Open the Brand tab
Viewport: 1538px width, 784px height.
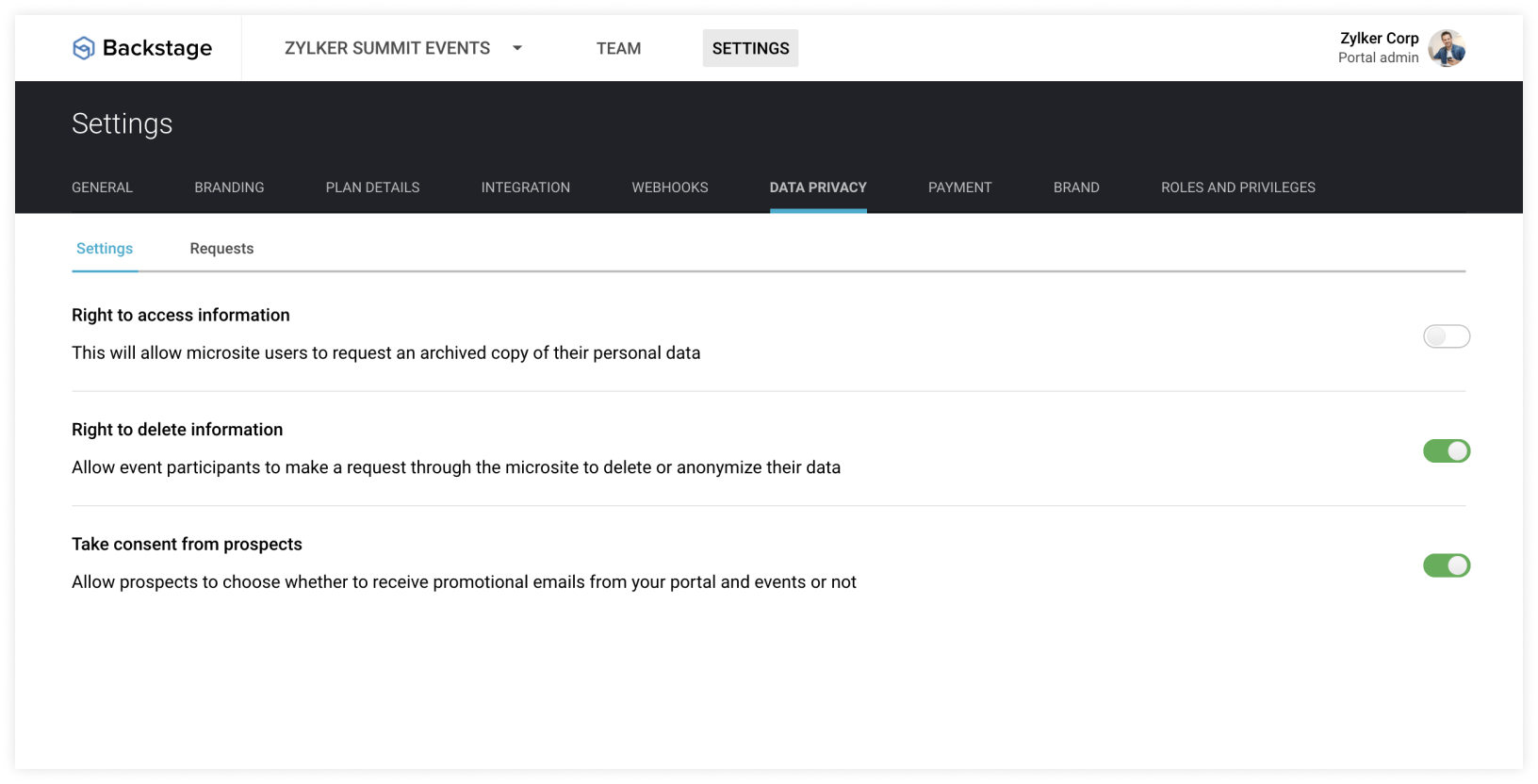[1075, 188]
